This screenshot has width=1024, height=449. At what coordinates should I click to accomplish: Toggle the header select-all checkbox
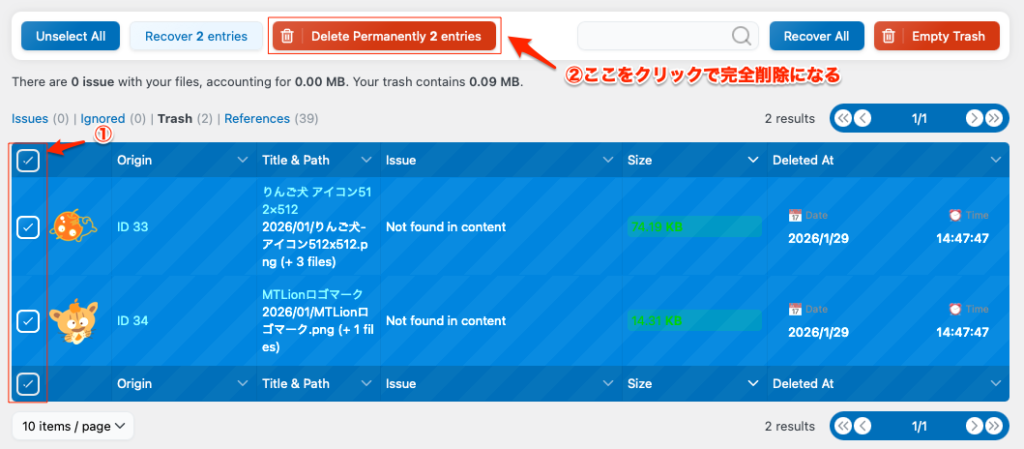[28, 160]
